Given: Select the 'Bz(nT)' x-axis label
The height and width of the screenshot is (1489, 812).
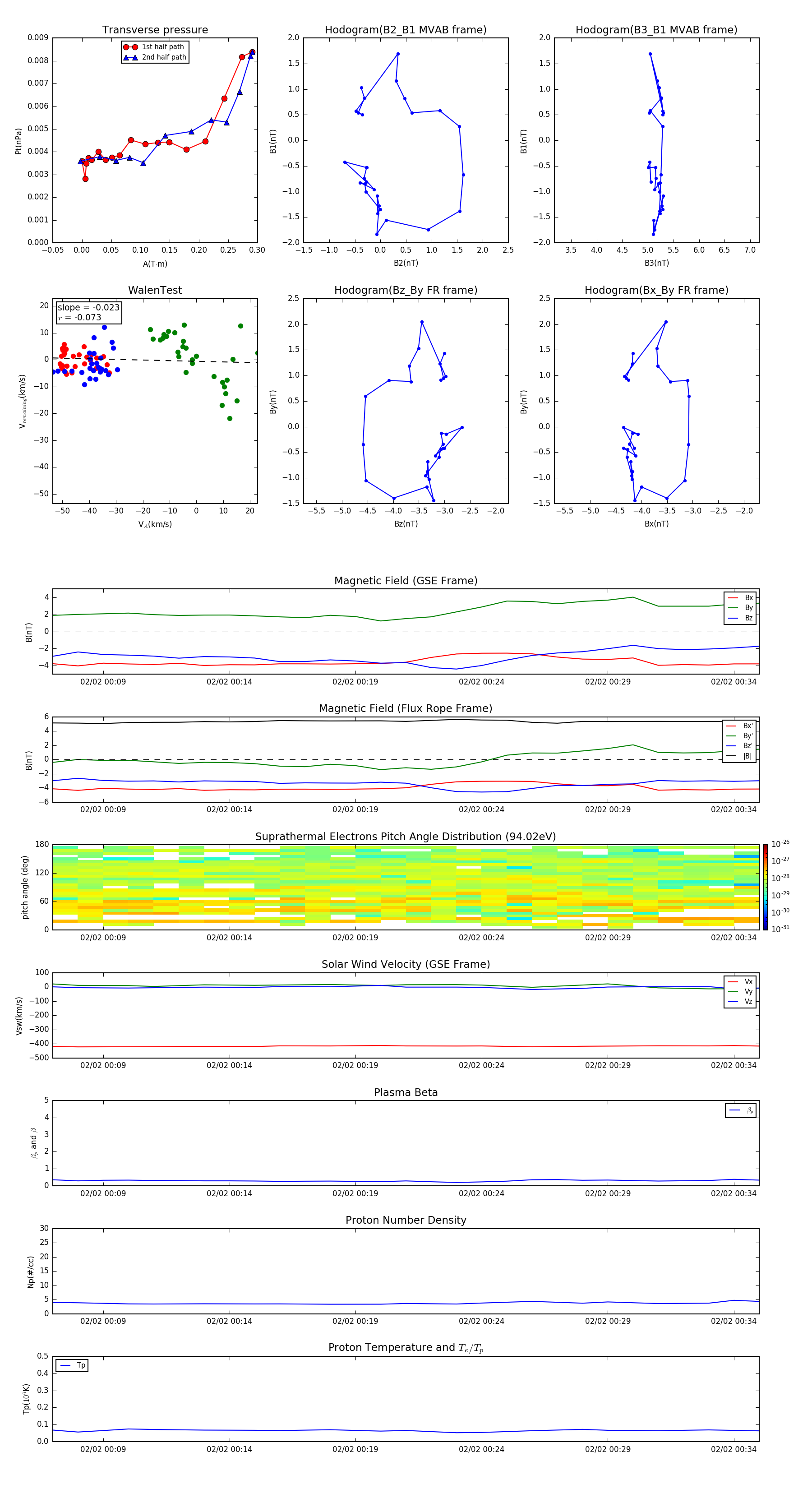Looking at the screenshot, I should pos(406,524).
